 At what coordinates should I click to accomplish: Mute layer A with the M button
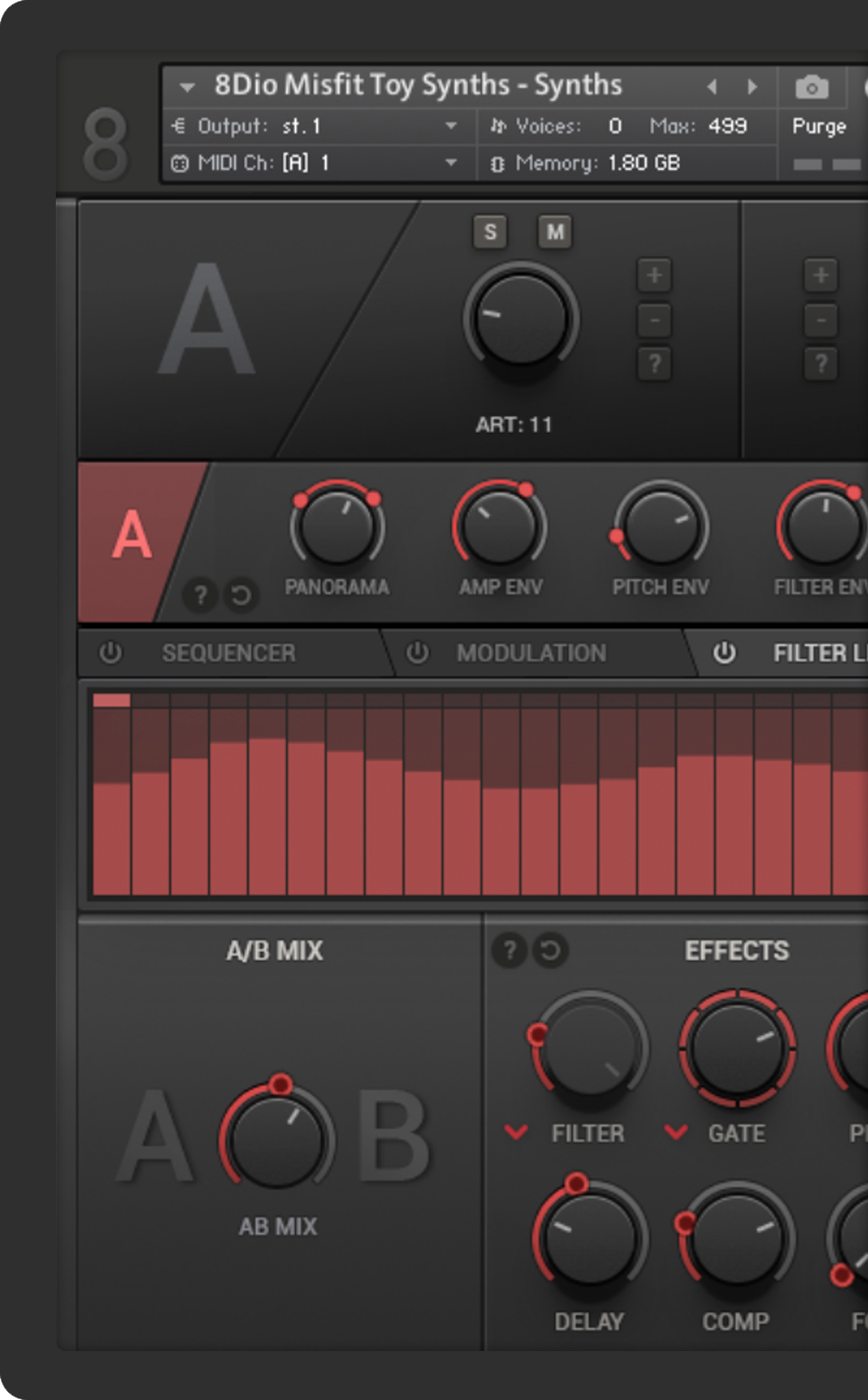pos(555,232)
